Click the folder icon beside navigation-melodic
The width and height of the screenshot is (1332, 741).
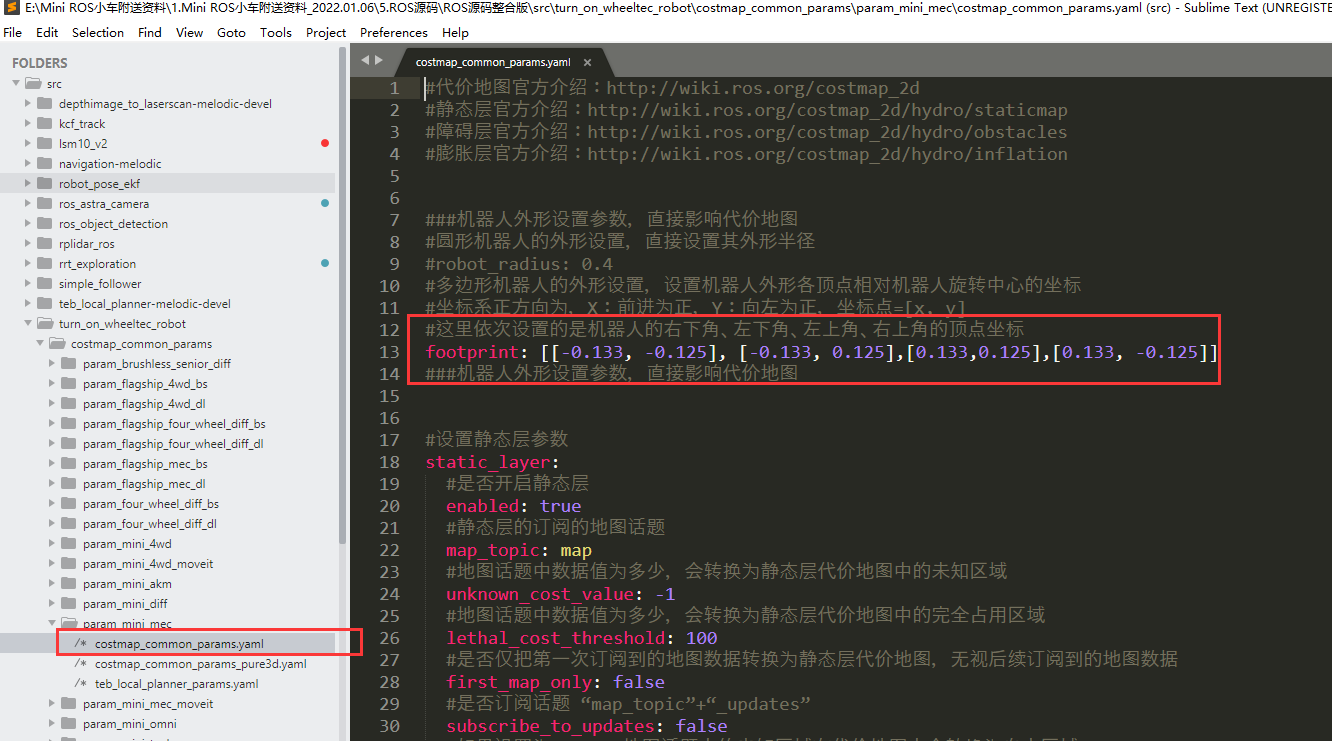click(44, 164)
